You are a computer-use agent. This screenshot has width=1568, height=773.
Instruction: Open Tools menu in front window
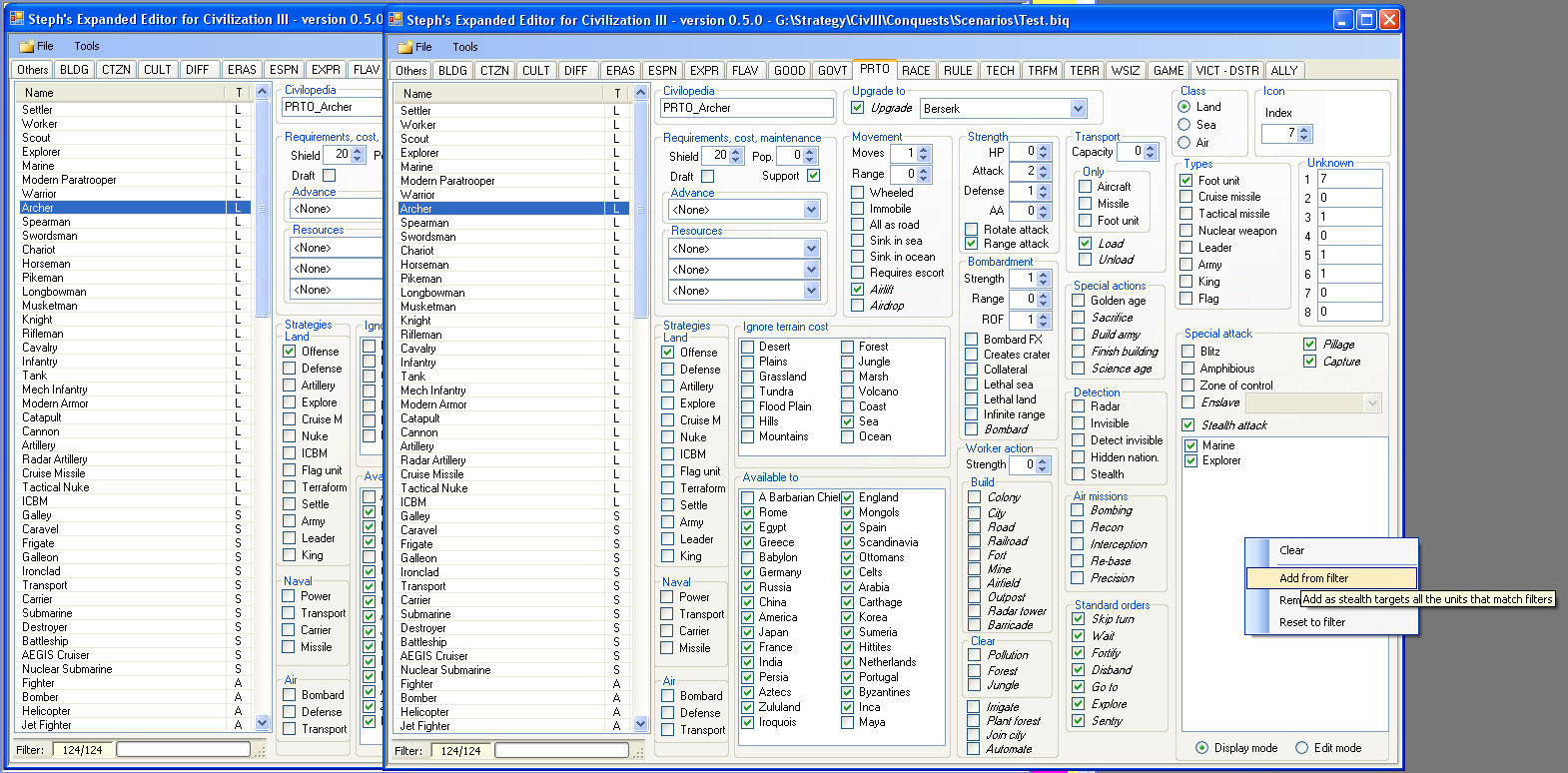click(465, 47)
